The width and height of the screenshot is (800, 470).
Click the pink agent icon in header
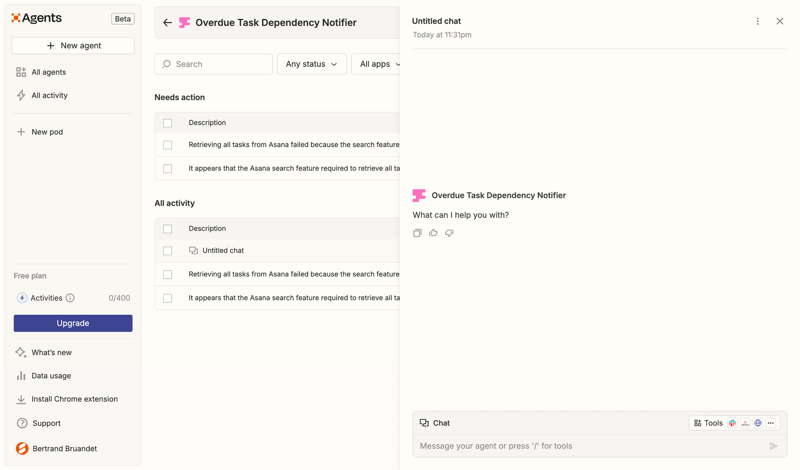coord(184,22)
